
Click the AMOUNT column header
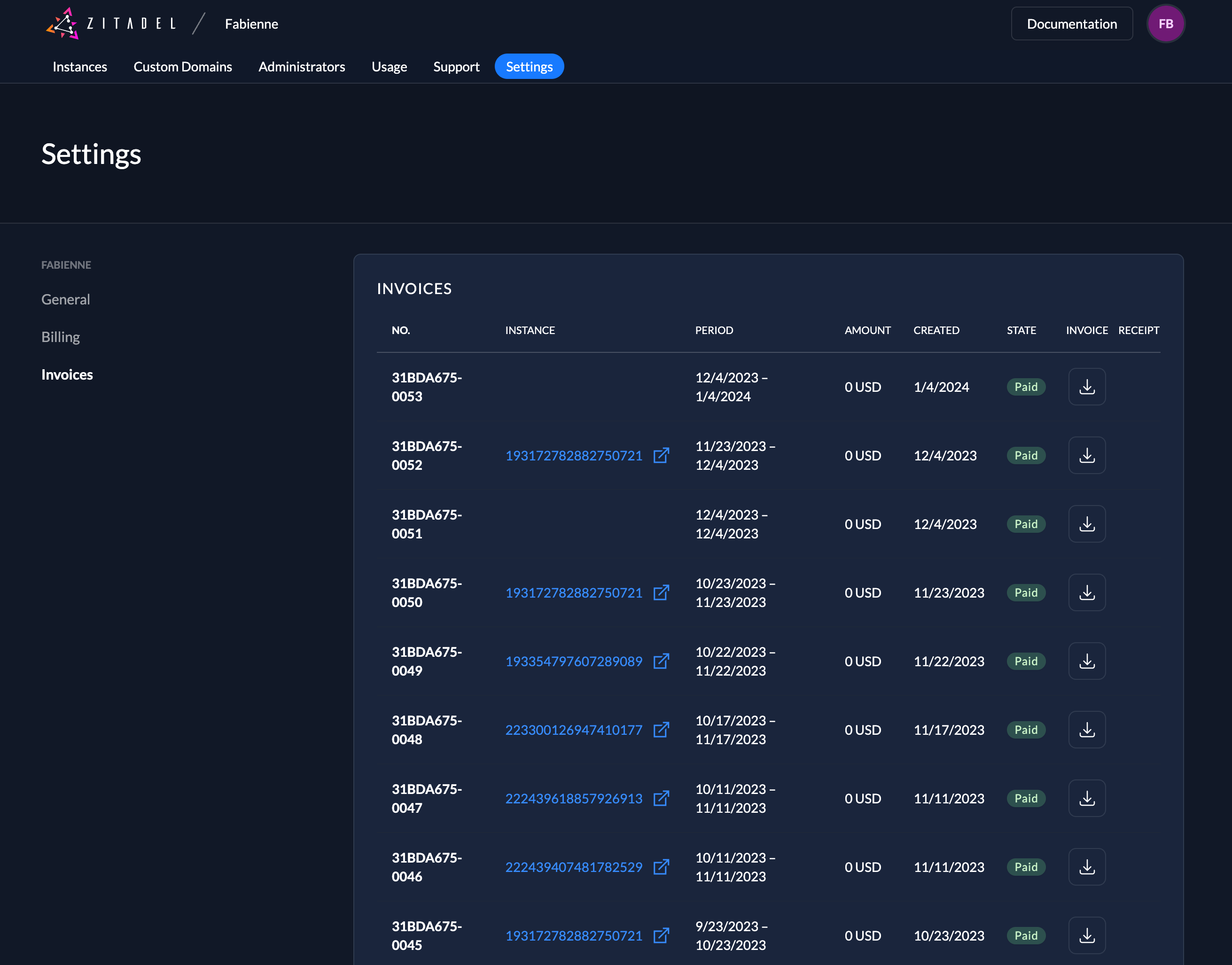click(867, 331)
